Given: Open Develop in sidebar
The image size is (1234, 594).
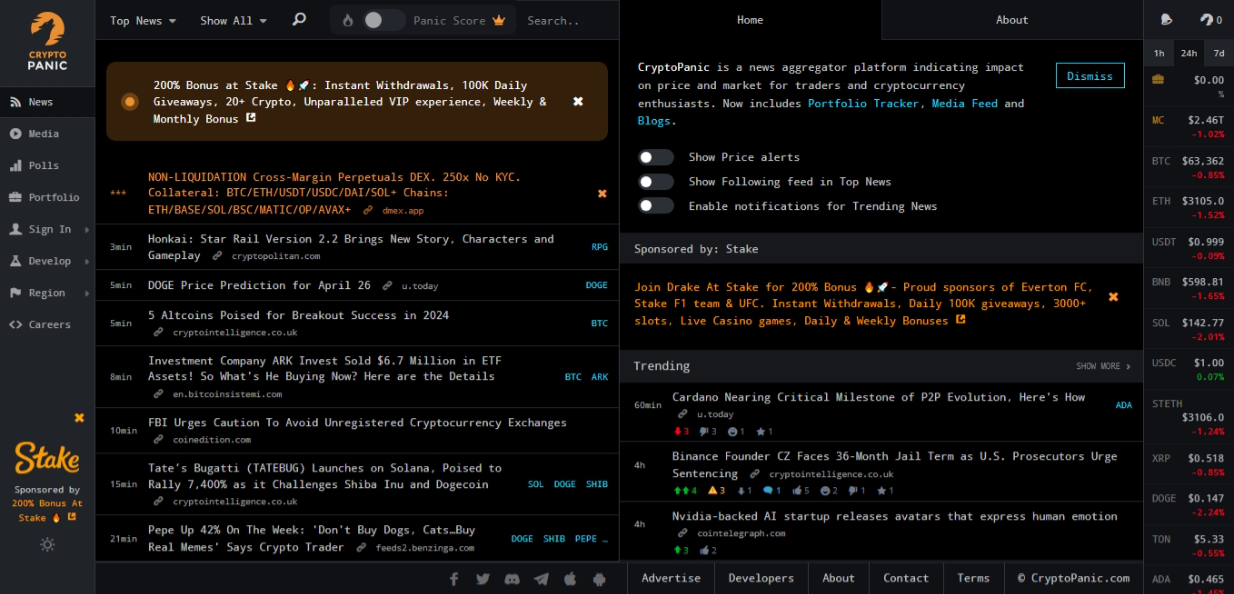Looking at the screenshot, I should (x=47, y=261).
